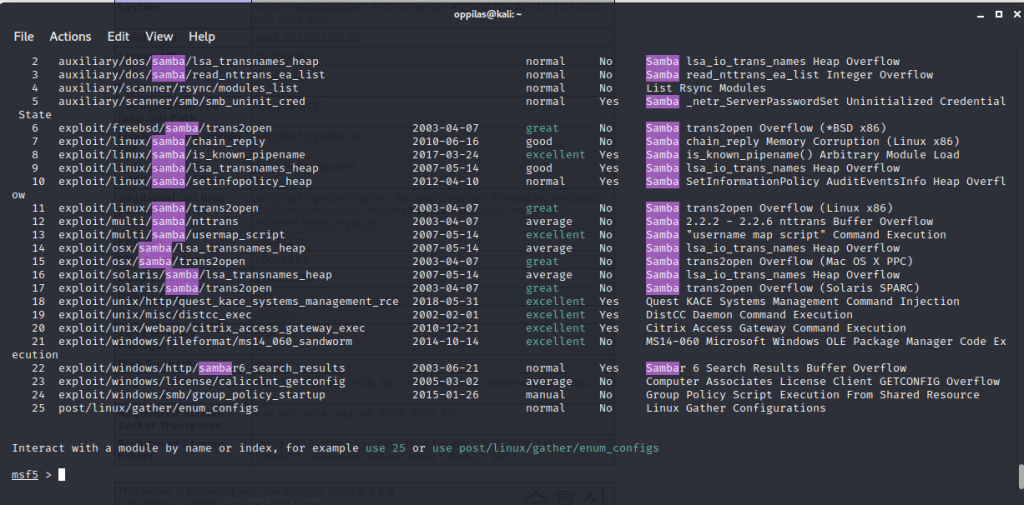Open the View menu
The height and width of the screenshot is (505, 1024).
[159, 36]
